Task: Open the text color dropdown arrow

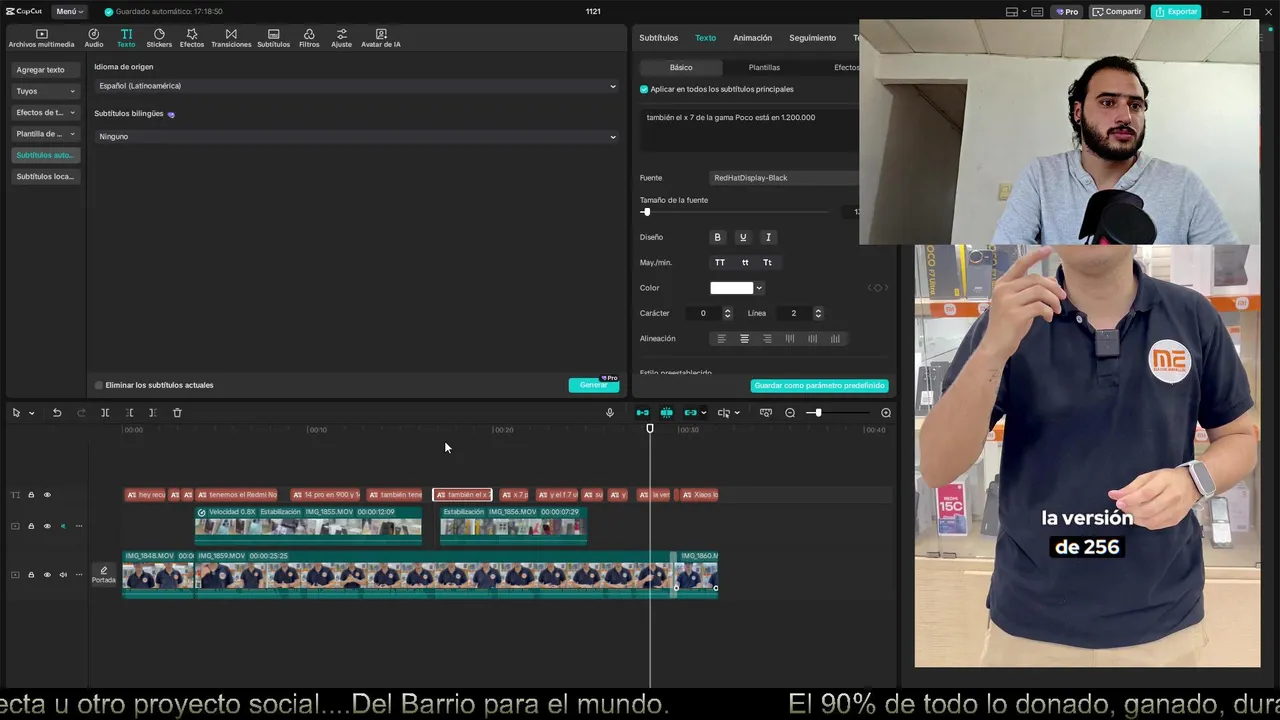Action: [759, 288]
